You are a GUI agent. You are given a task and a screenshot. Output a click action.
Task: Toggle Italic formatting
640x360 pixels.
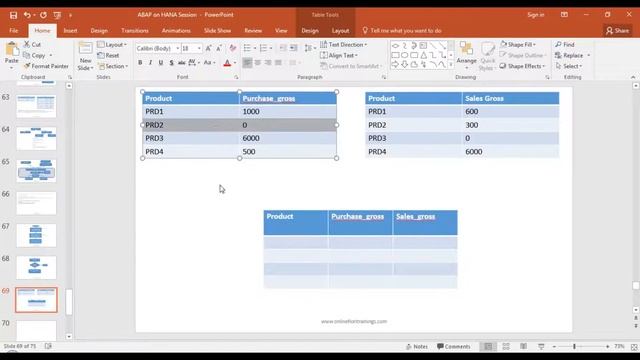[150, 62]
